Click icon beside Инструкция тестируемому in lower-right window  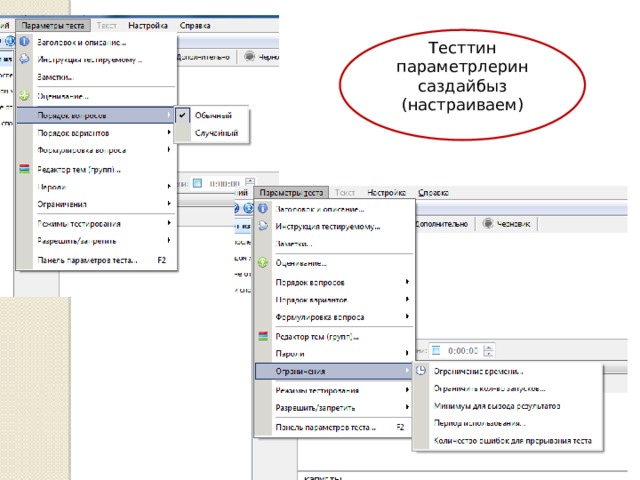pyautogui.click(x=263, y=226)
